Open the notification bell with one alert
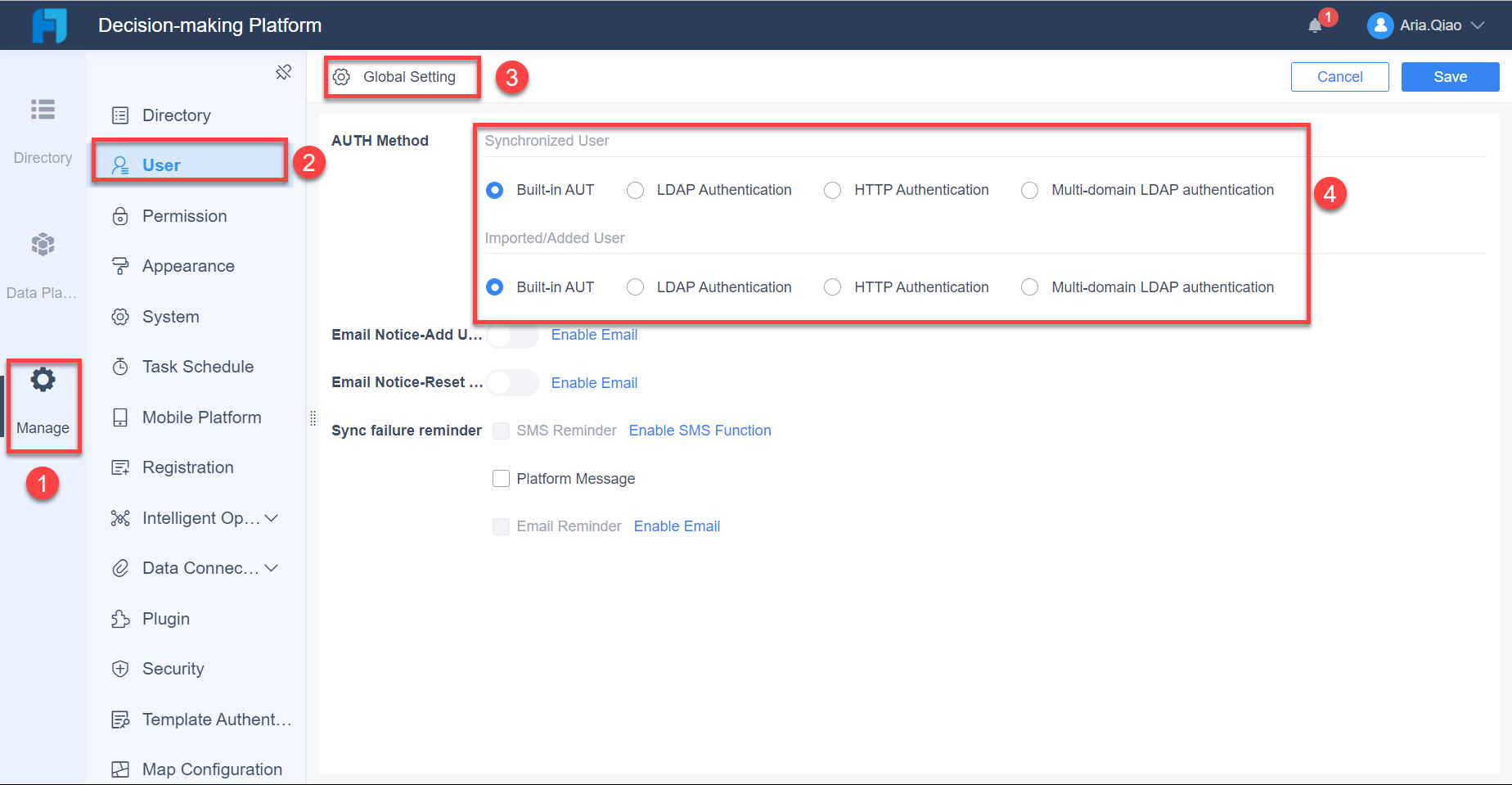This screenshot has width=1512, height=785. 1316,24
